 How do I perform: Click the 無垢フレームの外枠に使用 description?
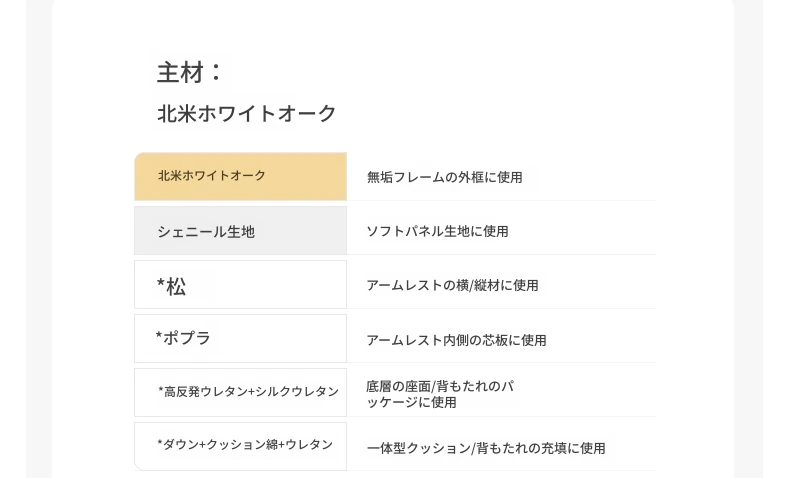tap(444, 177)
